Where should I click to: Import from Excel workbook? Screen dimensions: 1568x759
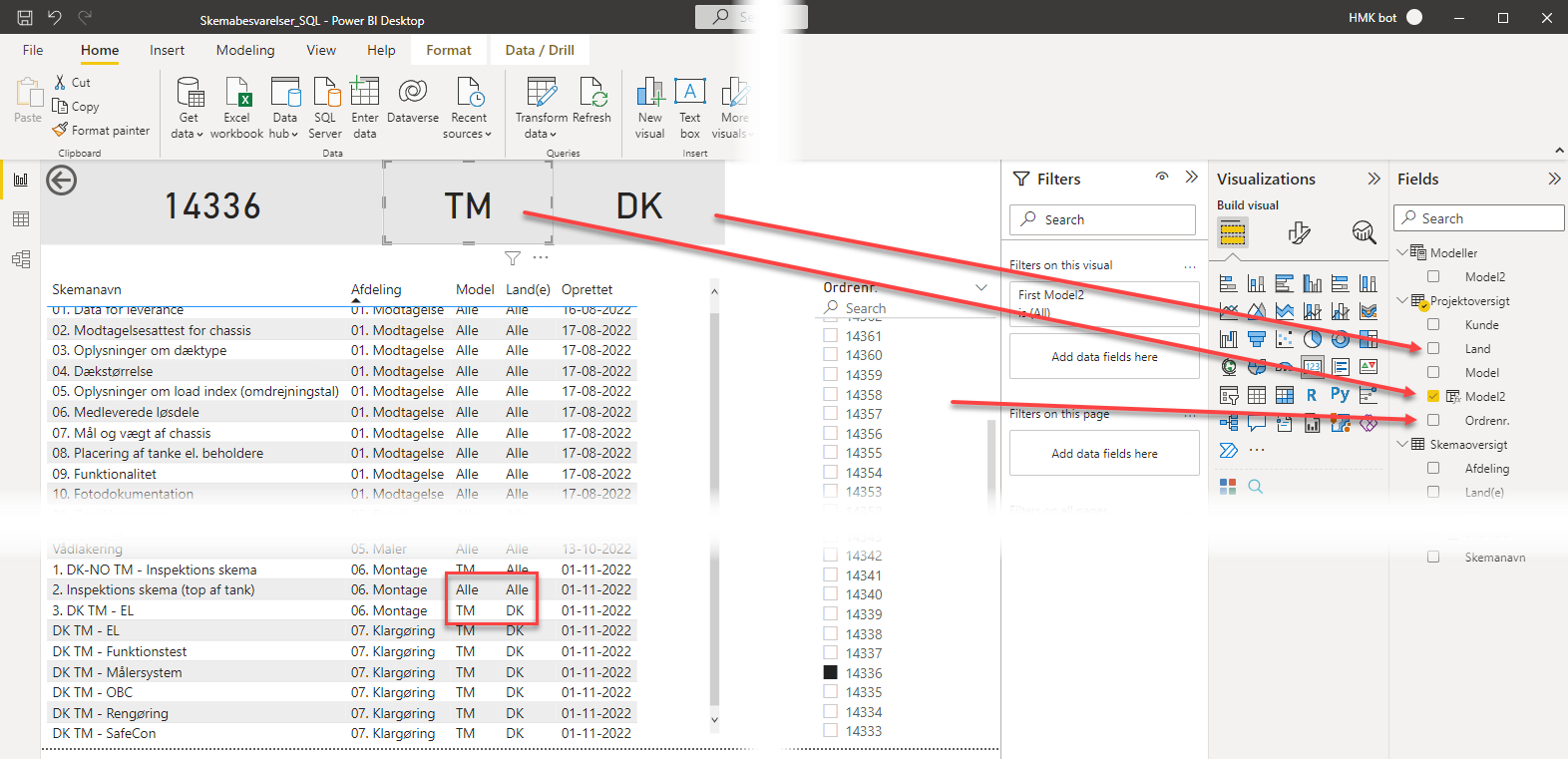point(236,108)
